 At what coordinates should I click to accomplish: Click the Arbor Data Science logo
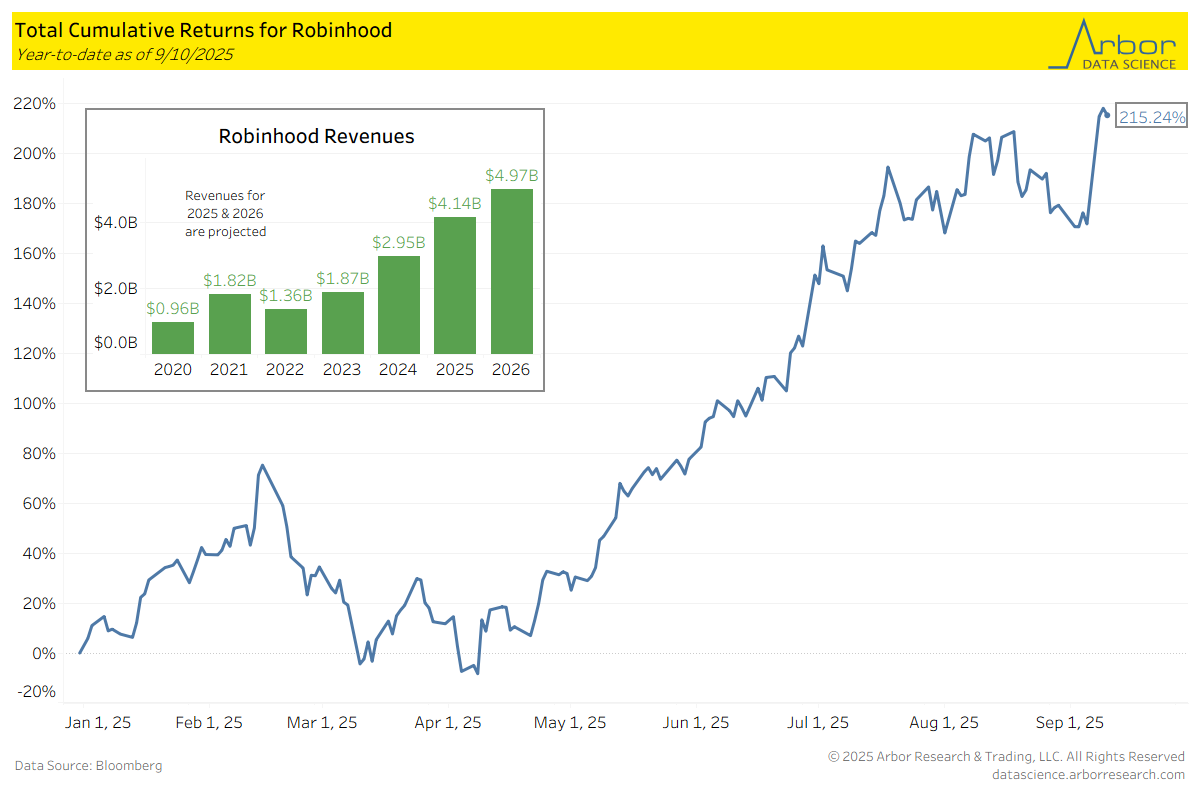point(1111,44)
